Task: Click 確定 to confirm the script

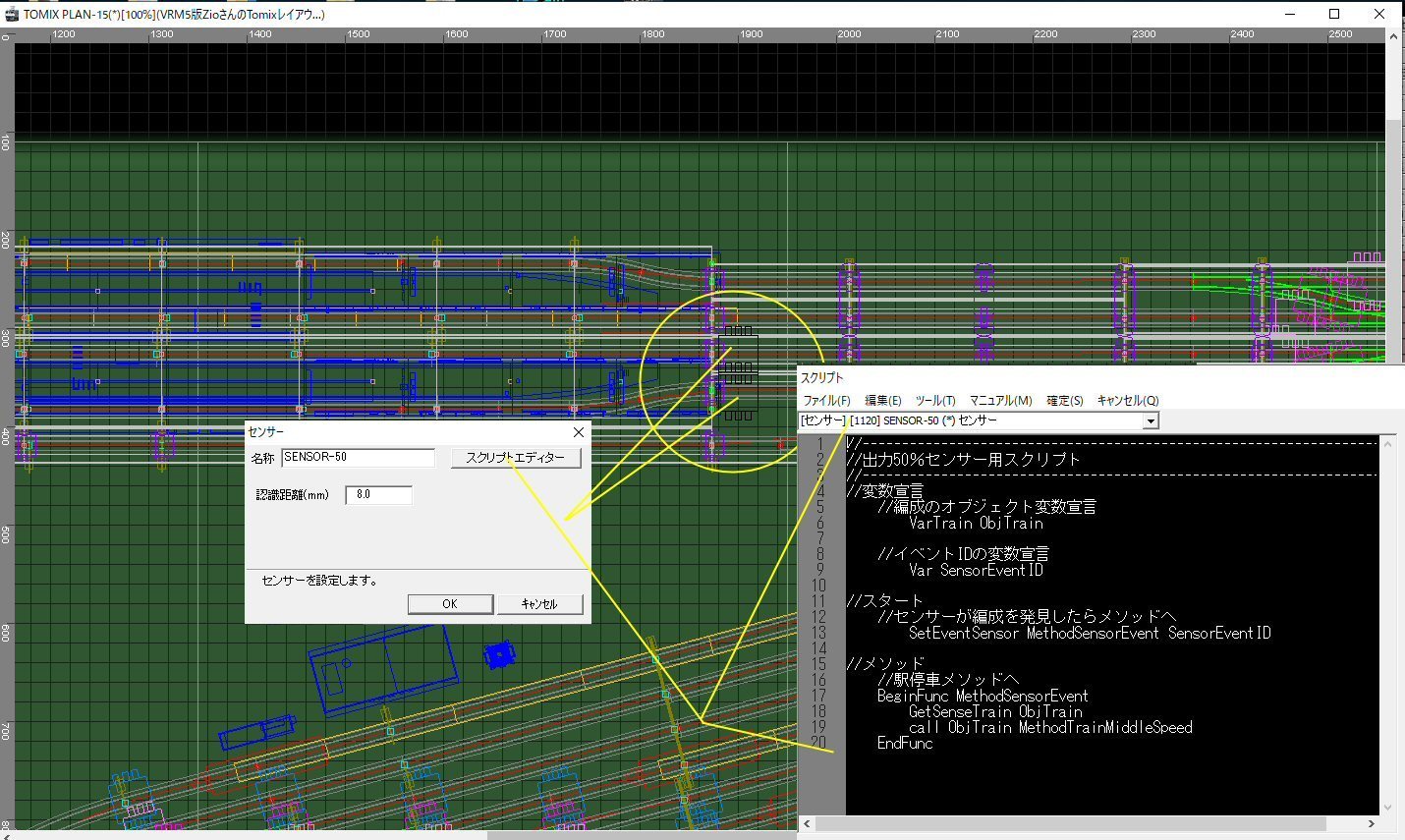Action: 1064,400
